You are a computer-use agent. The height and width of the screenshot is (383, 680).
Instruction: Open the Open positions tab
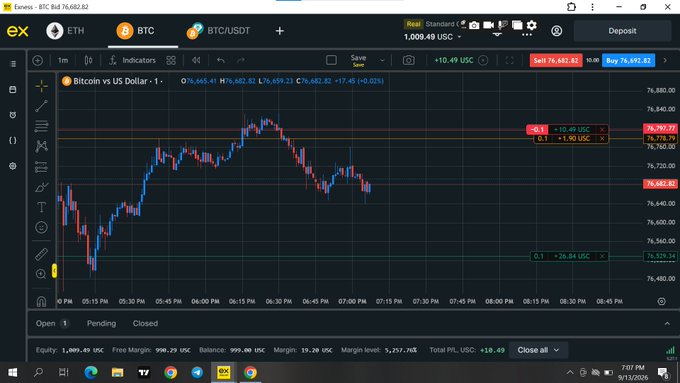[x=52, y=324]
